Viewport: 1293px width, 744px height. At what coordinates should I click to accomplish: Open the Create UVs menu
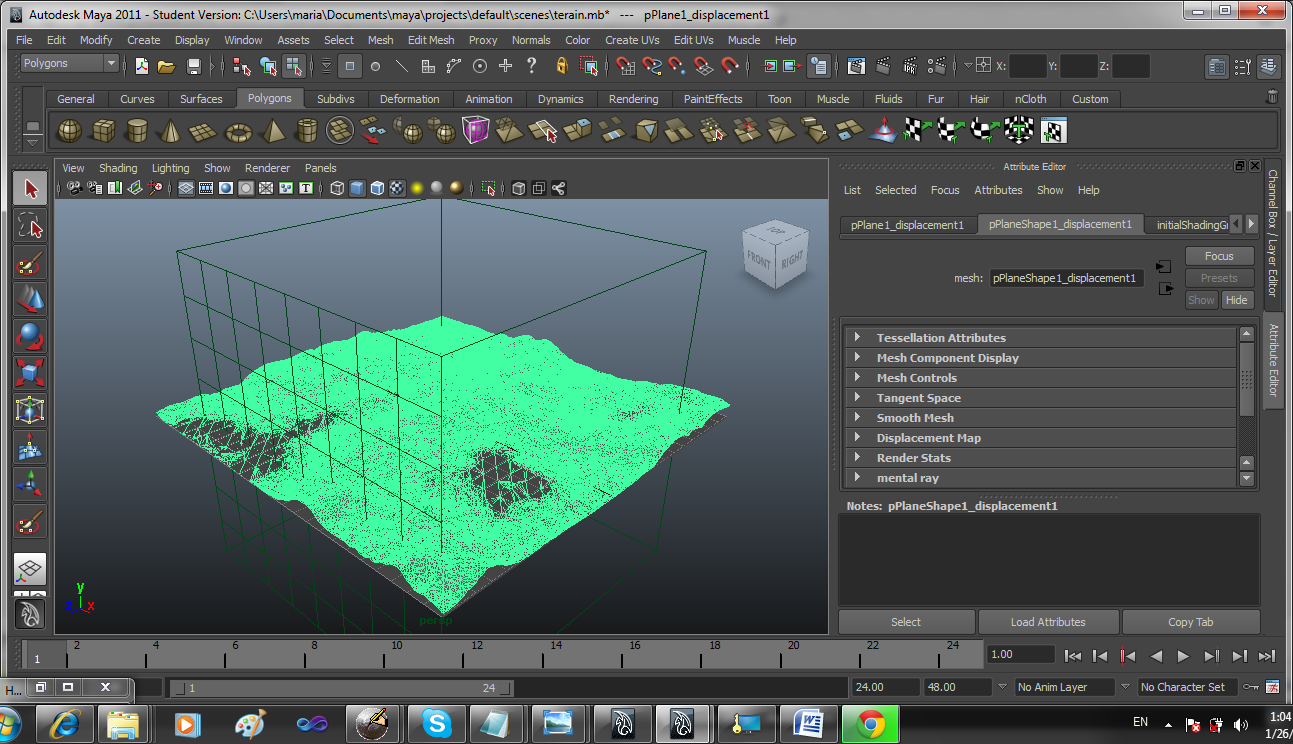tap(632, 40)
